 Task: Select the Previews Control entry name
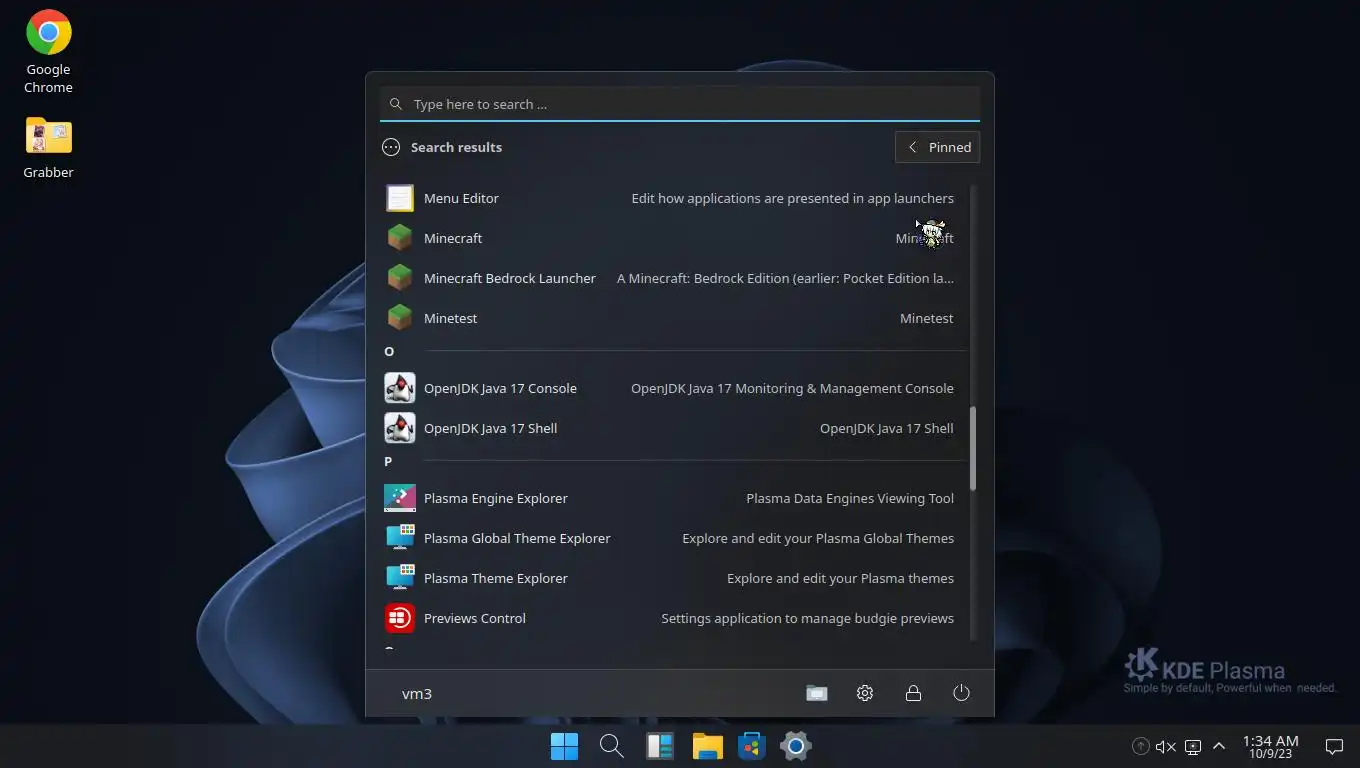[x=475, y=618]
